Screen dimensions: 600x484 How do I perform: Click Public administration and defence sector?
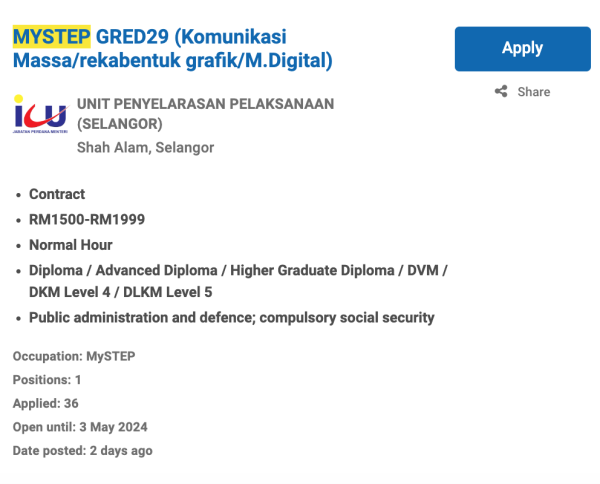coord(231,318)
